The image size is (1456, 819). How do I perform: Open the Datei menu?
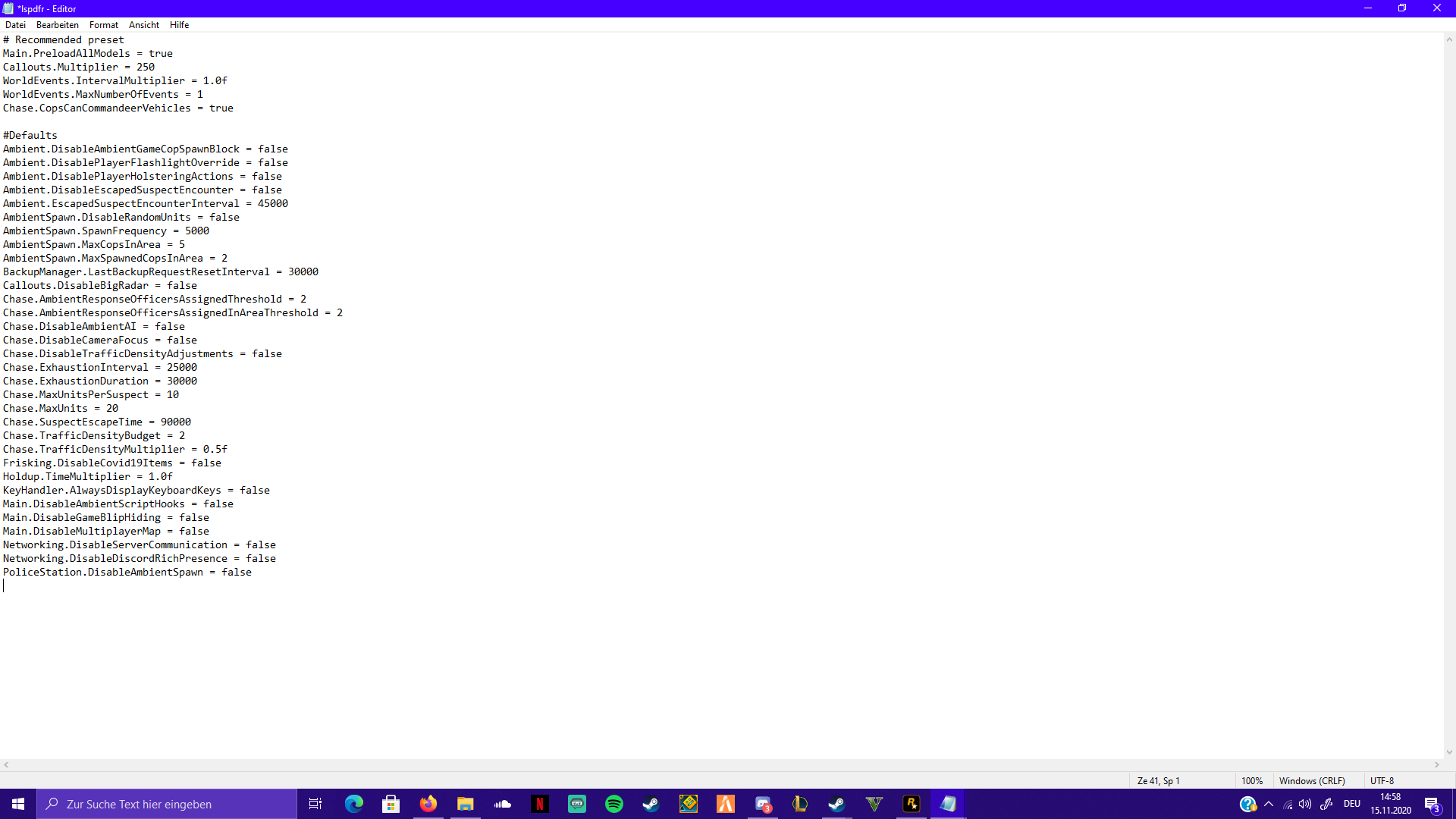(15, 25)
